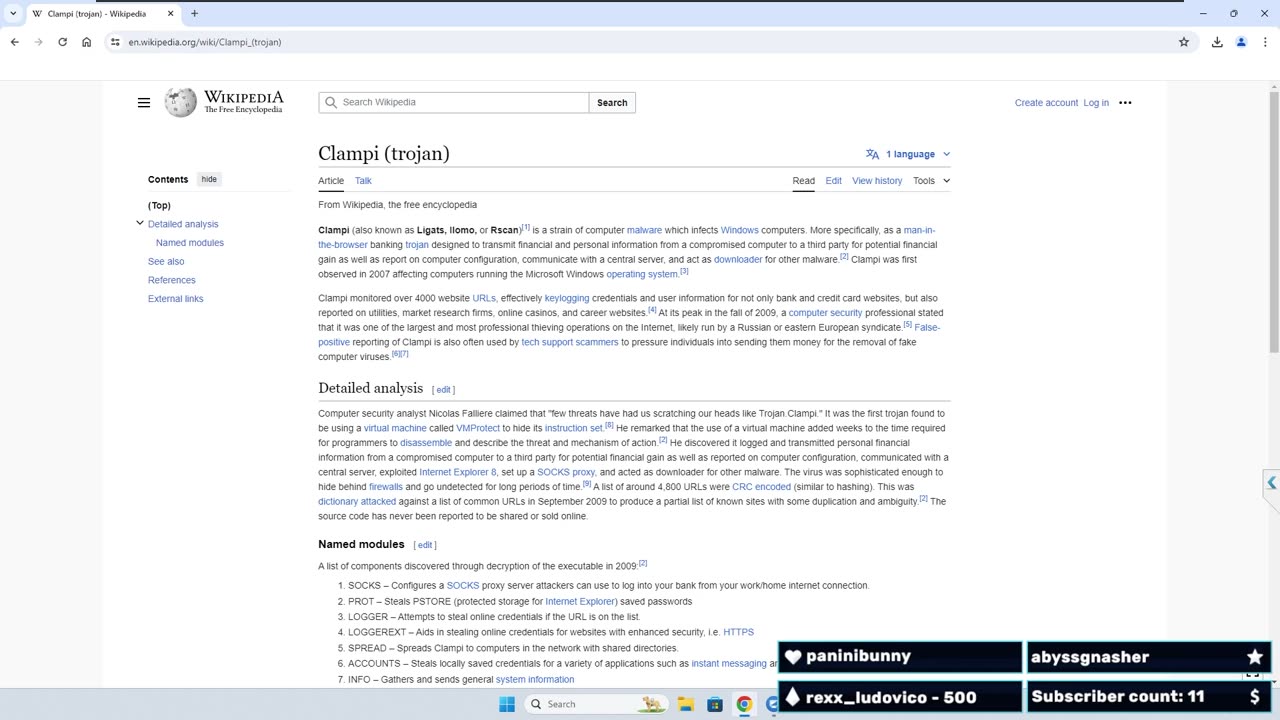Go to References in Contents
The height and width of the screenshot is (720, 1280).
[172, 280]
